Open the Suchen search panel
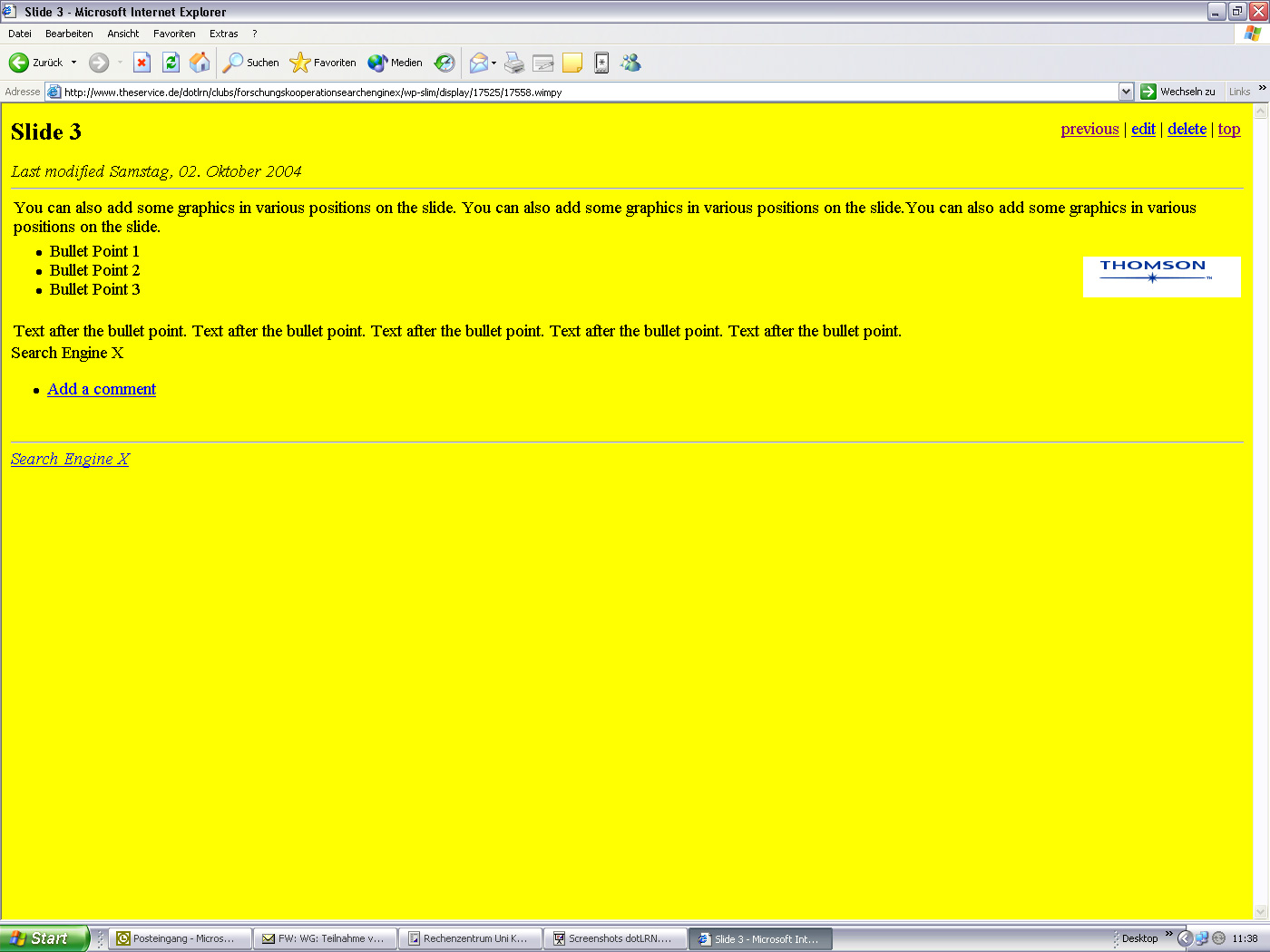The width and height of the screenshot is (1270, 952). (x=249, y=63)
